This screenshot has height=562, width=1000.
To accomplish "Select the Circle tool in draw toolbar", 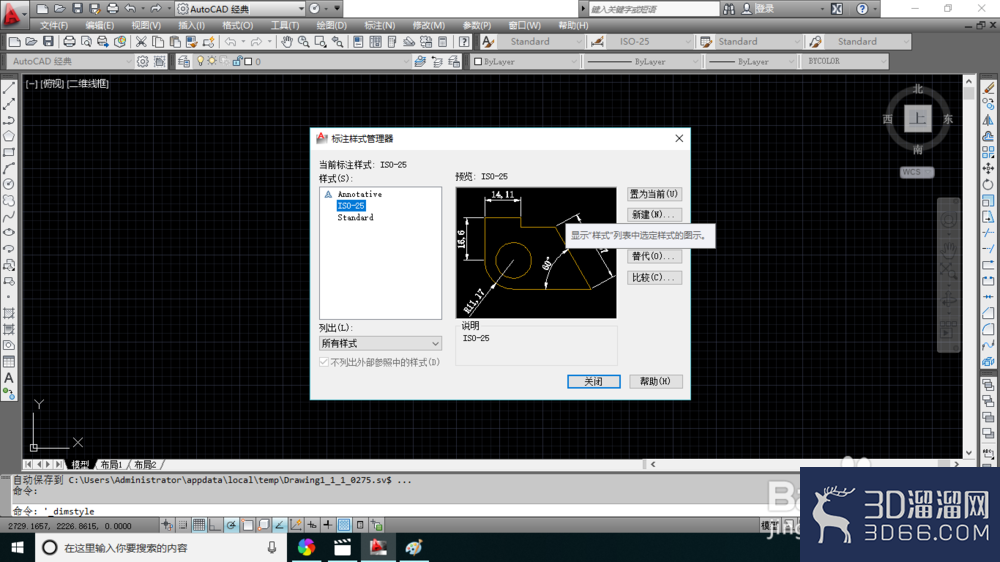I will pyautogui.click(x=9, y=184).
